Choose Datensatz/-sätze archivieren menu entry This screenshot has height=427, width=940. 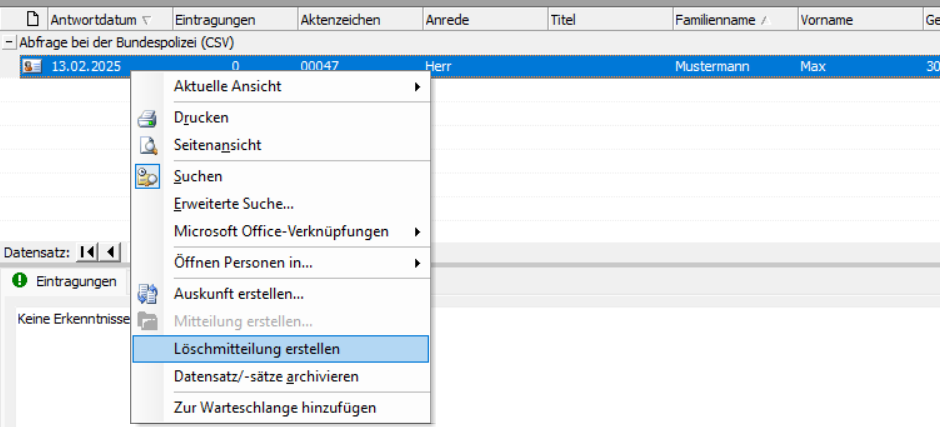tap(265, 377)
